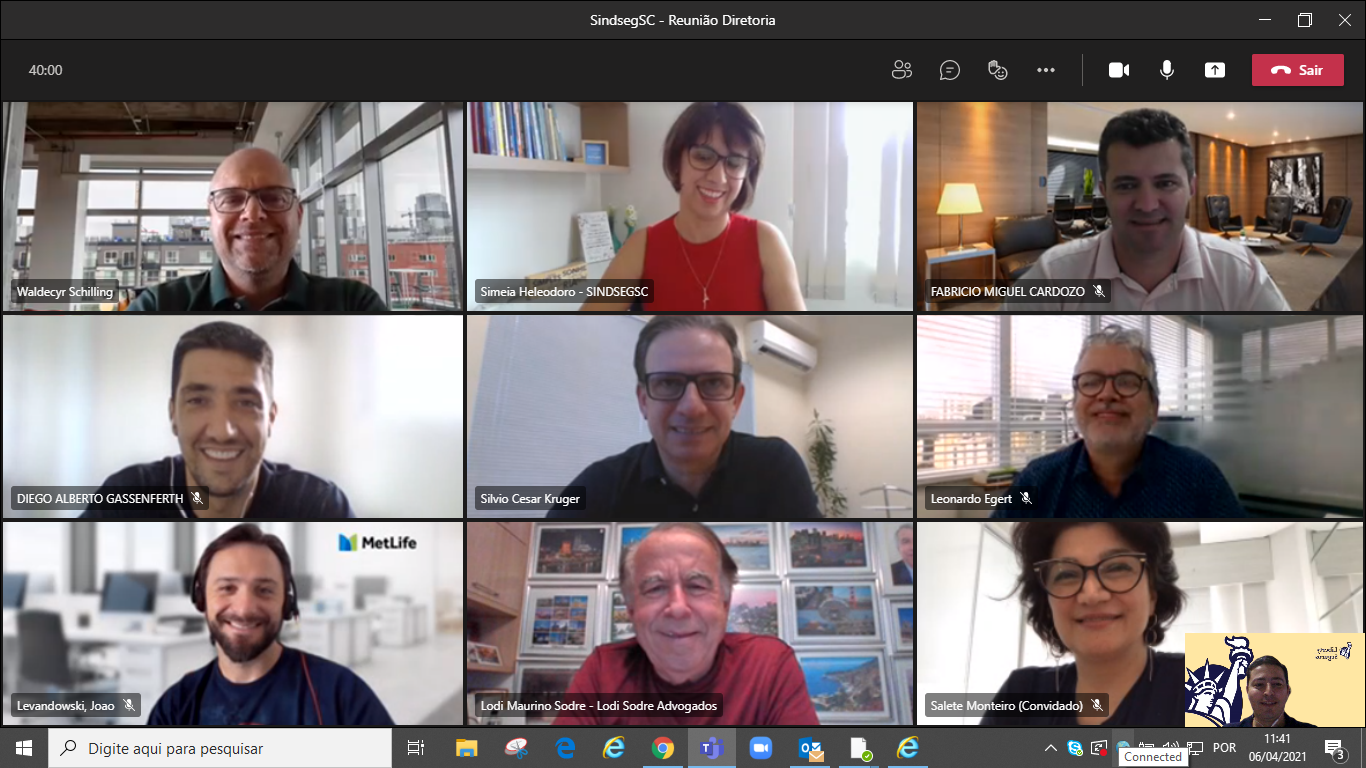The image size is (1366, 768).
Task: Open the Windows Start menu
Action: coord(24,748)
